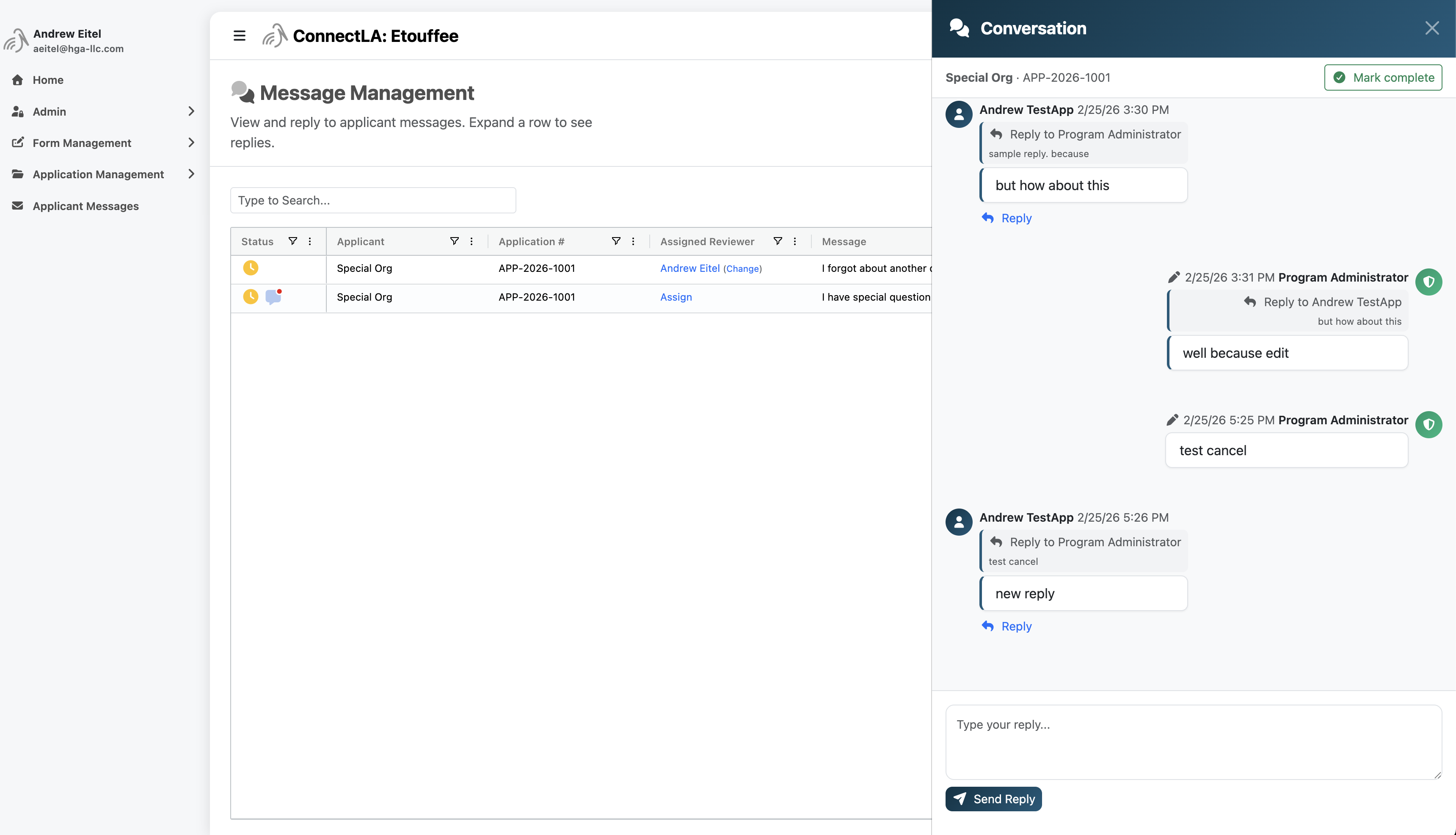Image resolution: width=1456 pixels, height=835 pixels.
Task: Open the Applicant column three-dot menu
Action: click(471, 241)
